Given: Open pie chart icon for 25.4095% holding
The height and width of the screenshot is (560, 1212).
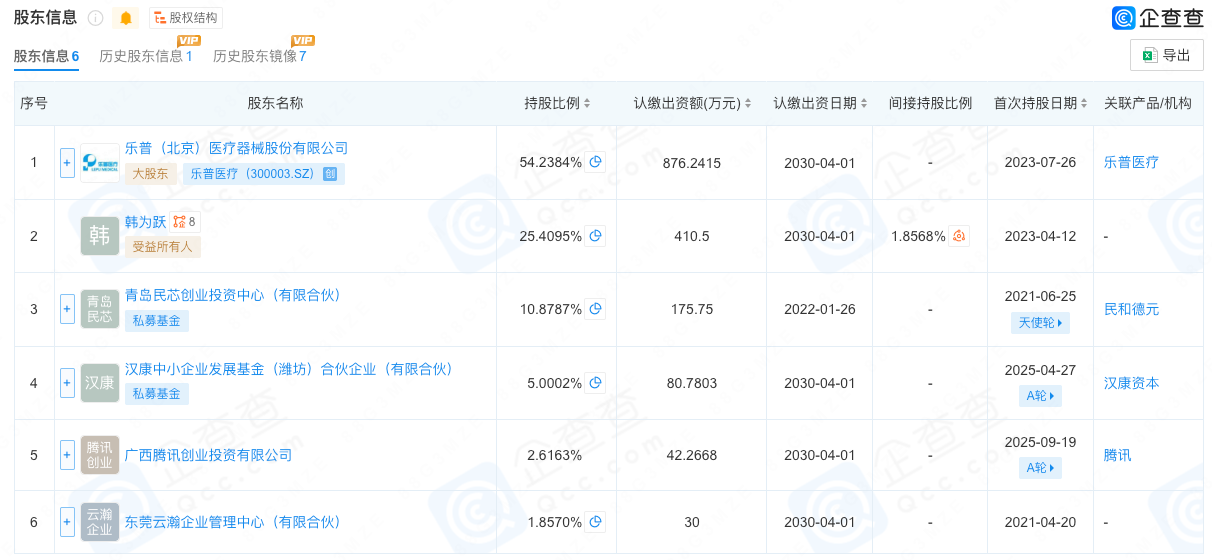Looking at the screenshot, I should coord(595,236).
